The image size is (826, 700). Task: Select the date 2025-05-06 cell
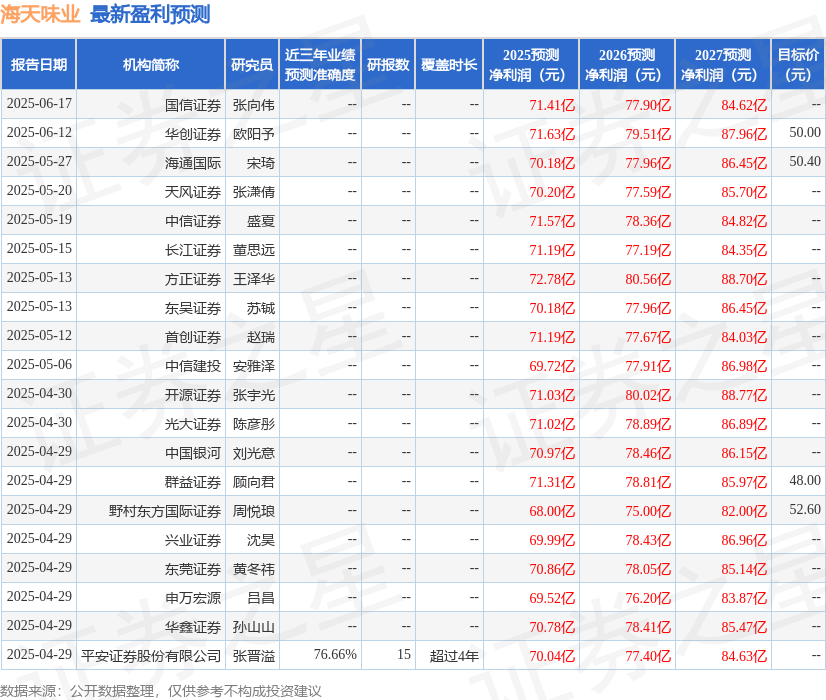point(39,364)
